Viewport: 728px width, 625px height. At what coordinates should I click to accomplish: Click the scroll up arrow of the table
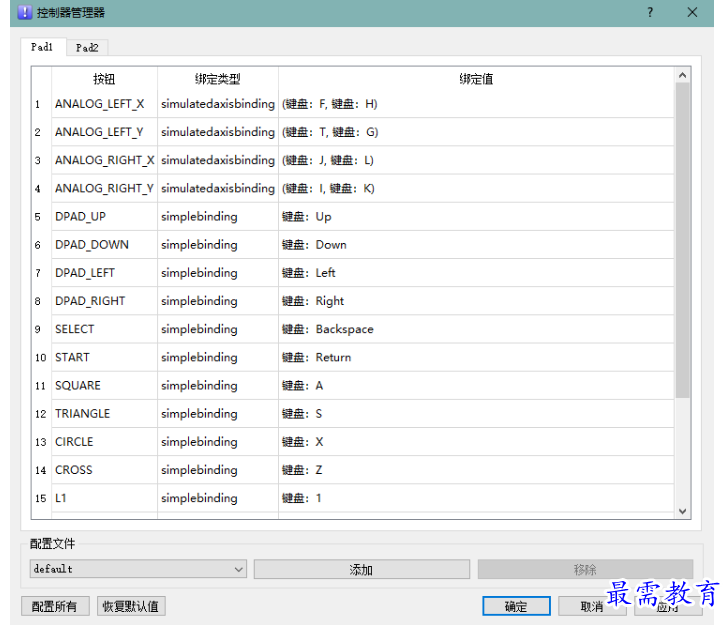coord(682,75)
